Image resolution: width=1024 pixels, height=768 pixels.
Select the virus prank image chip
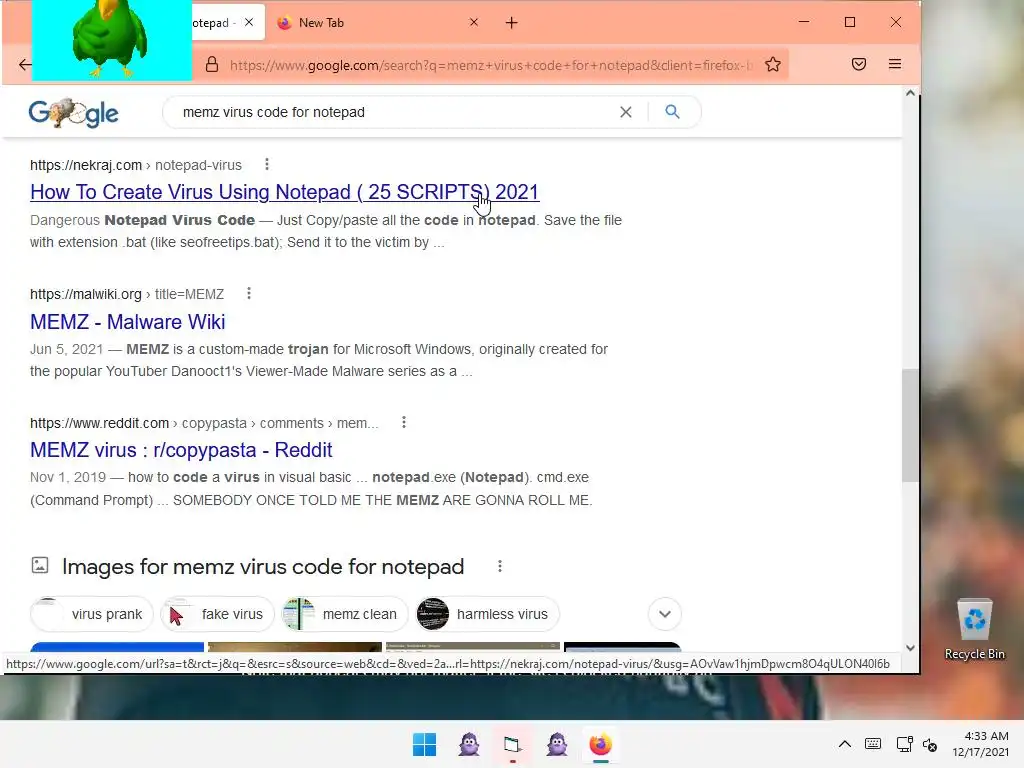91,614
